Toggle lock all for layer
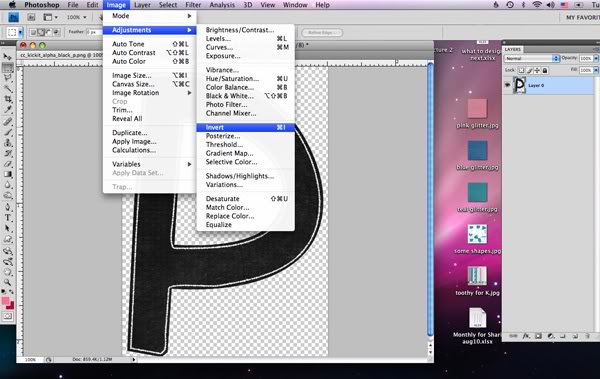The width and height of the screenshot is (600, 379). [545, 70]
